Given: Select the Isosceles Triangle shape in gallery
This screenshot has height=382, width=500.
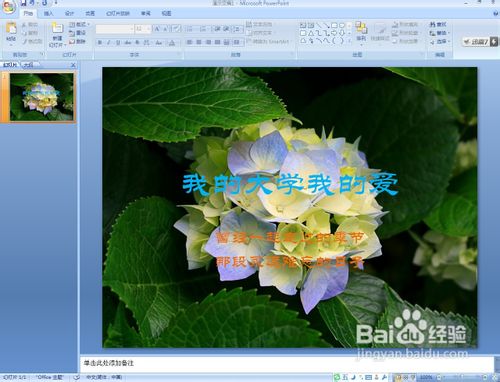Looking at the screenshot, I should [x=311, y=33].
